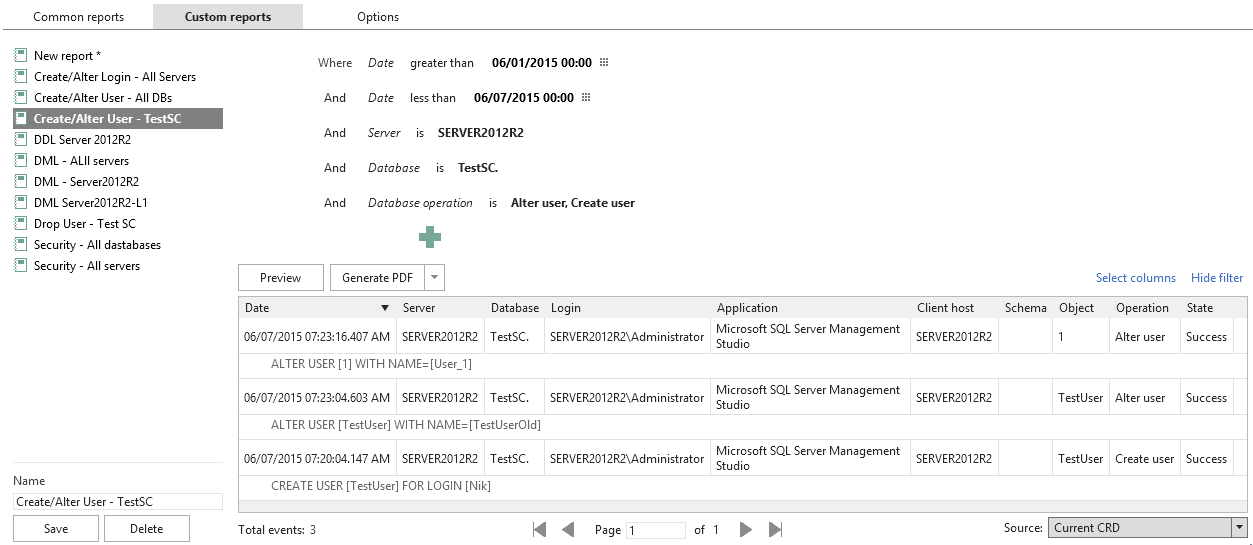Delete the current report
Screen dimensions: 1253x545
(147, 529)
